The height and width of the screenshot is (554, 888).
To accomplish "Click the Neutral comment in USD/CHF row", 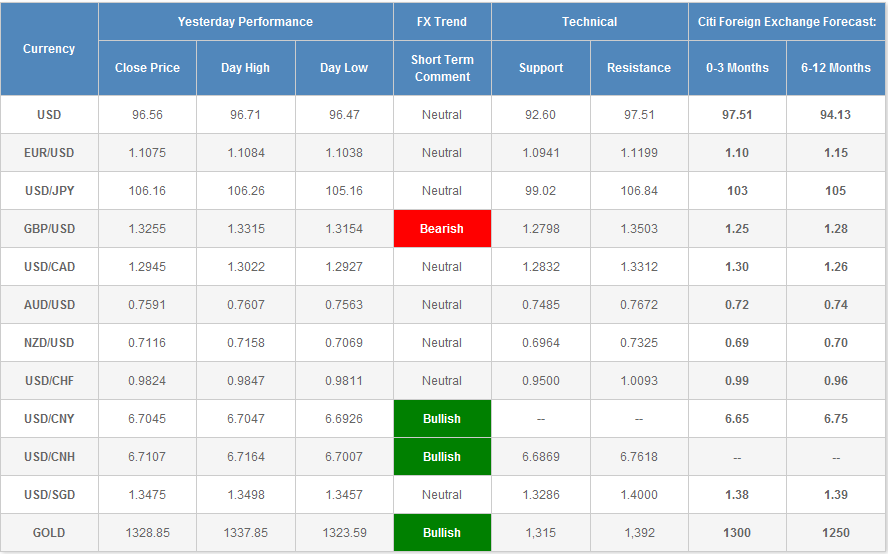I will (441, 381).
